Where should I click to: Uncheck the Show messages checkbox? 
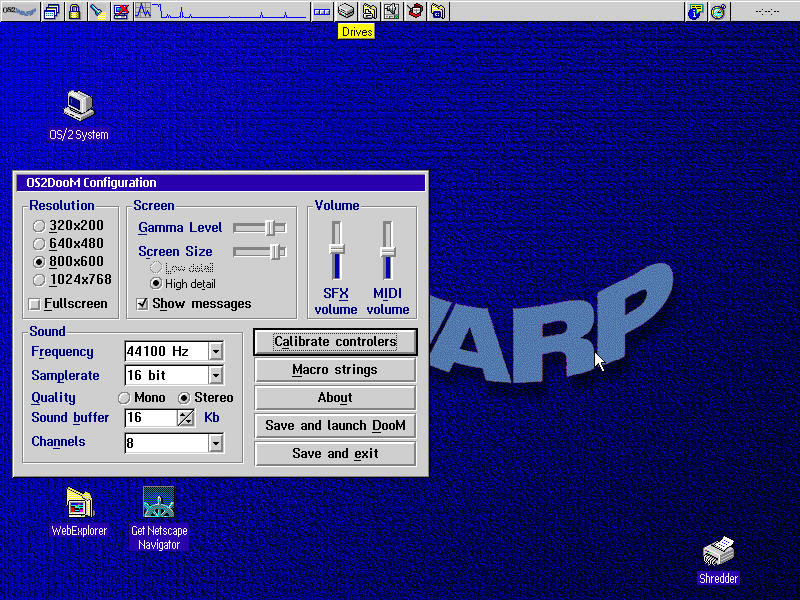pos(143,304)
